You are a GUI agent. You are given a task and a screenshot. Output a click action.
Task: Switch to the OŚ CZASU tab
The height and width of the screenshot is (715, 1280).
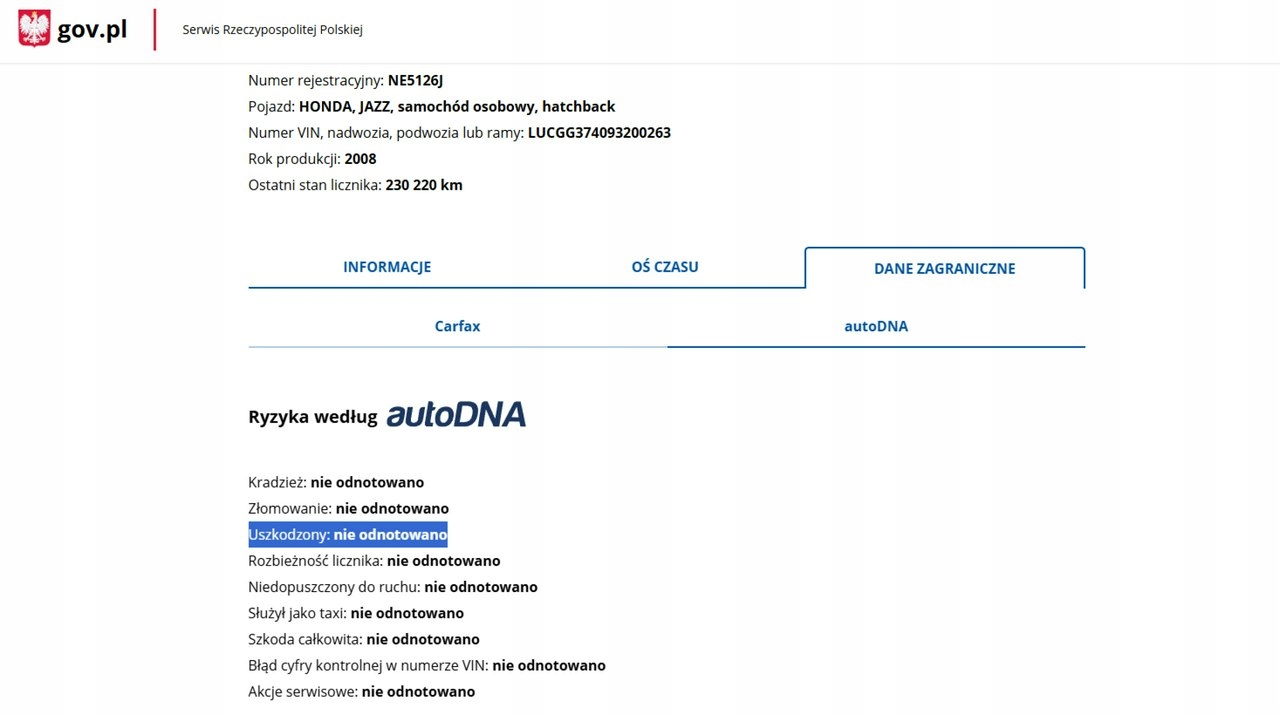pos(665,267)
